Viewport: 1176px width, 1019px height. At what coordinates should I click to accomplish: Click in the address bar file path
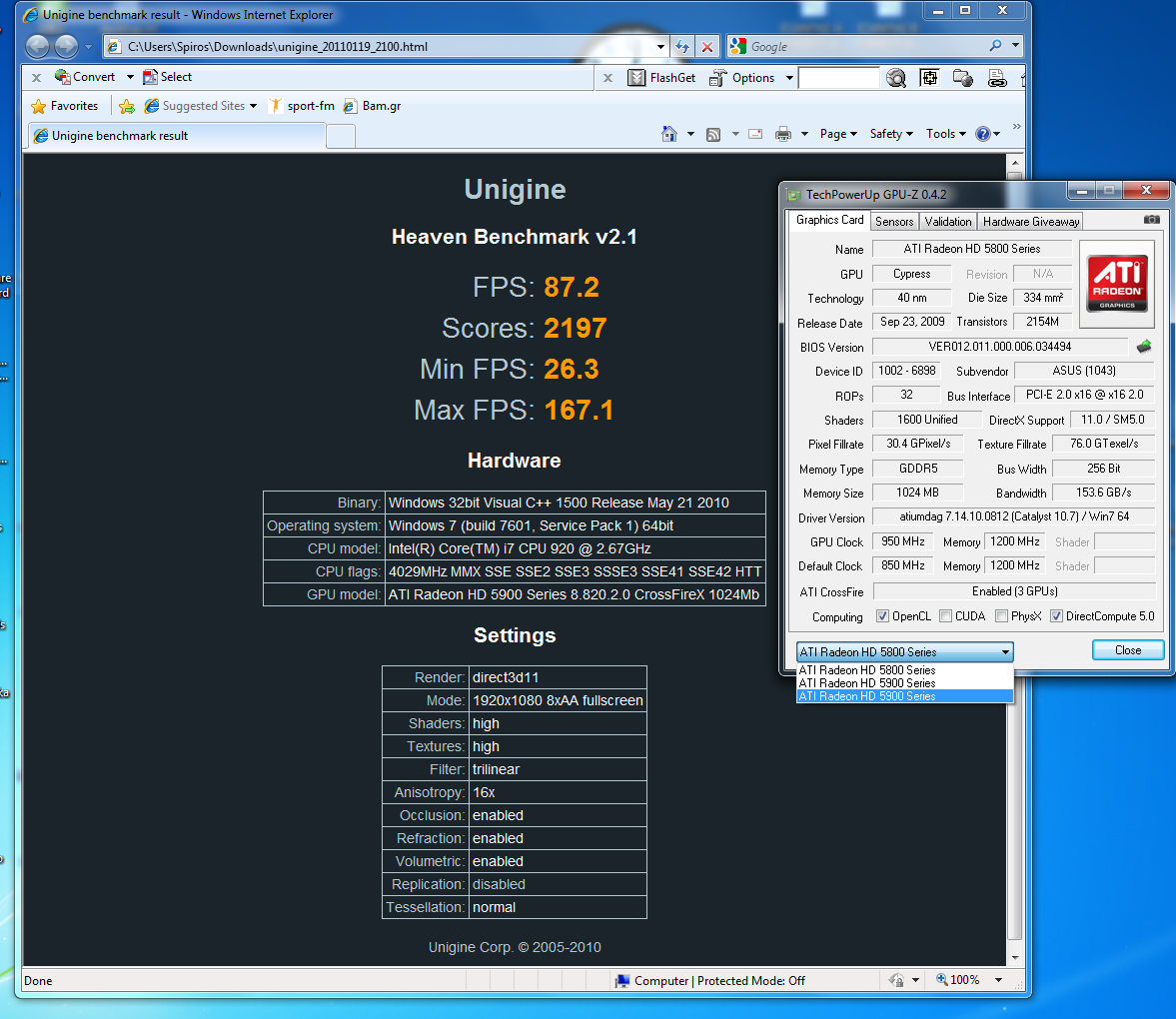[x=278, y=47]
